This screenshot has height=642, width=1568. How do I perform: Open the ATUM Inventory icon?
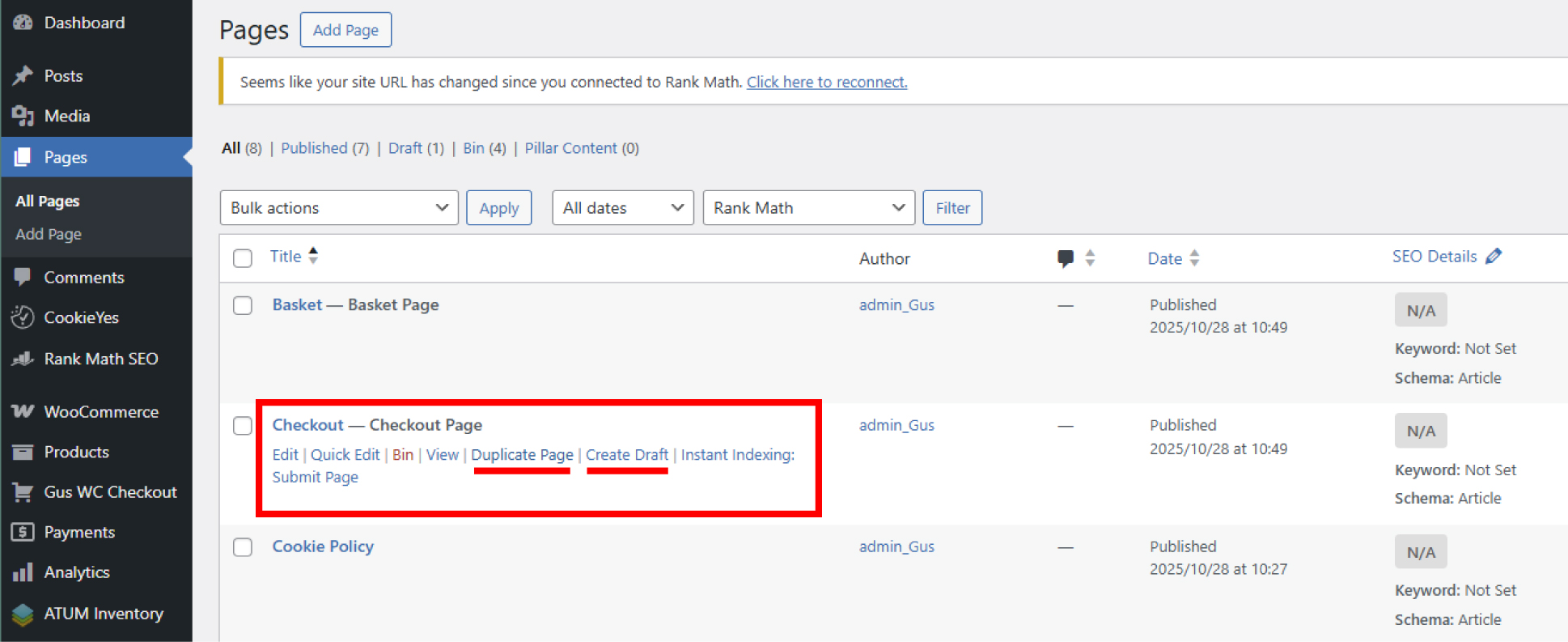(23, 614)
